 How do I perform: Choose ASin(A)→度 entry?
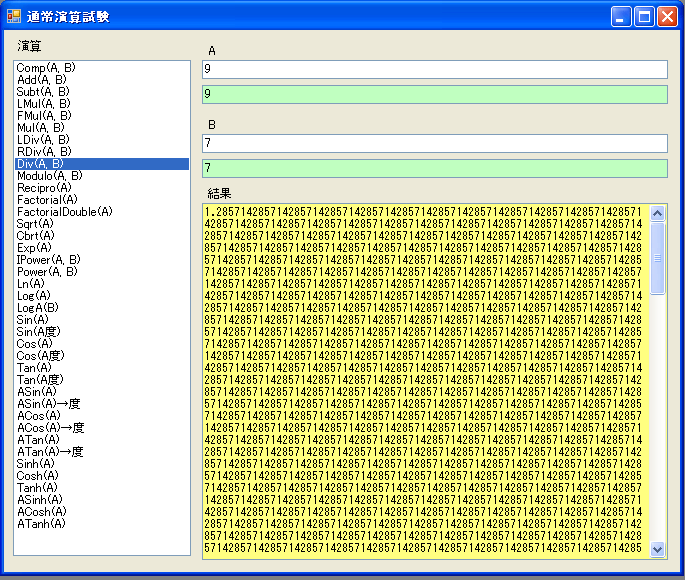(102, 404)
